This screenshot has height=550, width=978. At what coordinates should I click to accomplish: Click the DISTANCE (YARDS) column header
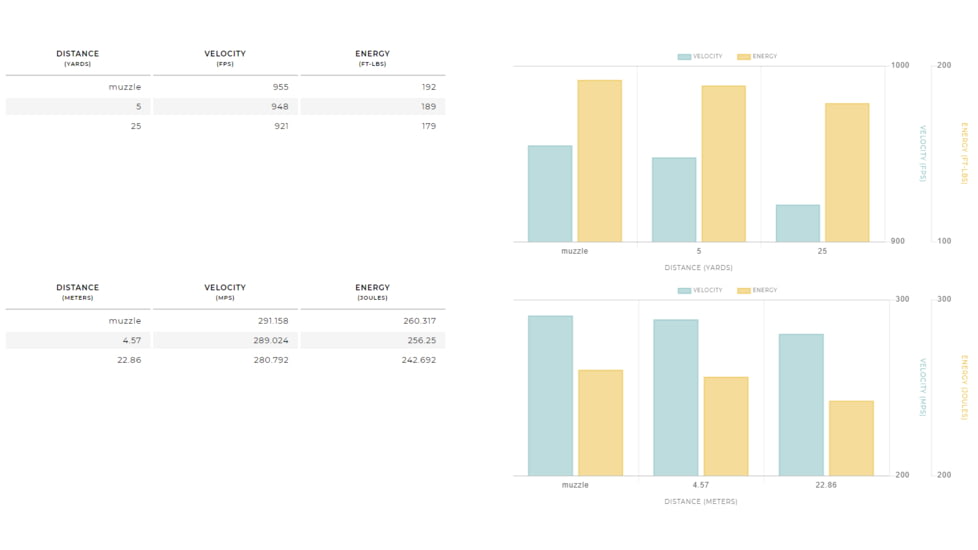[77, 58]
